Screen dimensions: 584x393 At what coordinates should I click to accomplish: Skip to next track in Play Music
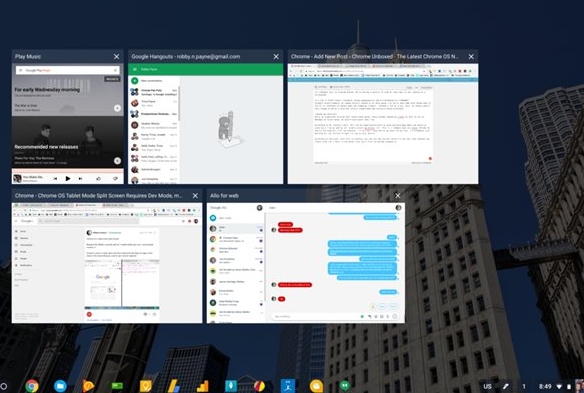click(80, 178)
